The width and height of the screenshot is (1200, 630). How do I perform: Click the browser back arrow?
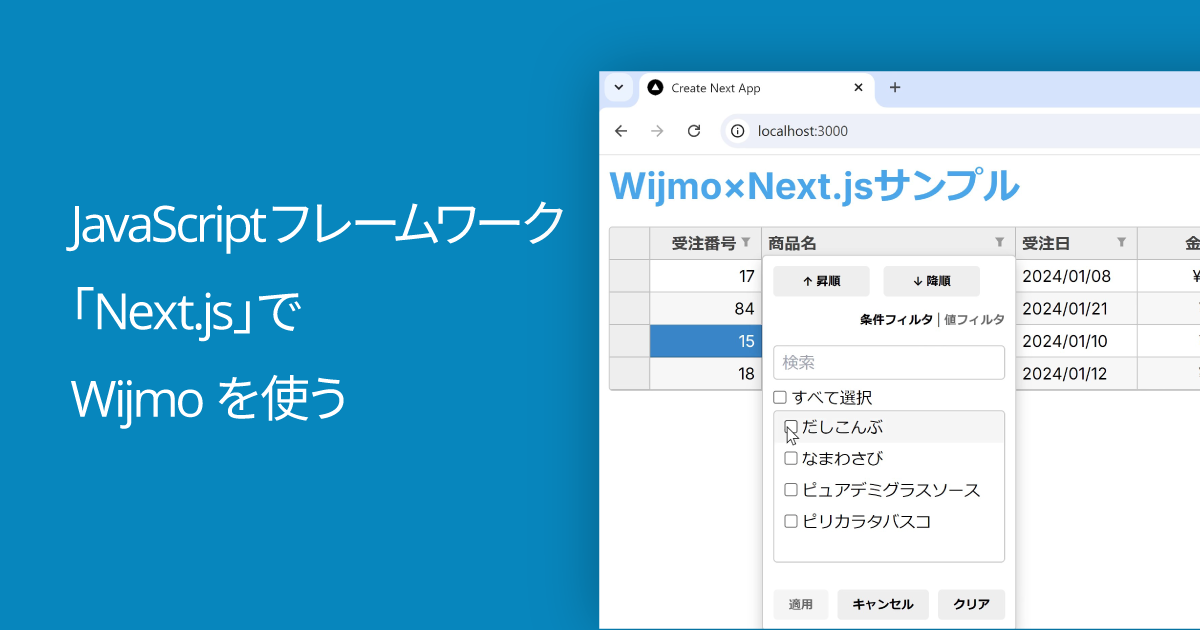[621, 131]
